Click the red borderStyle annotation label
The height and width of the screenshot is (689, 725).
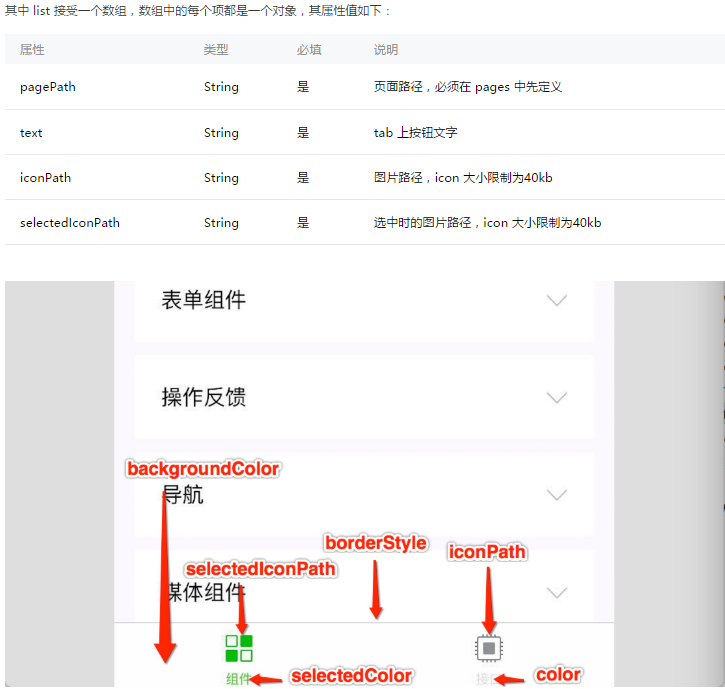click(x=376, y=544)
